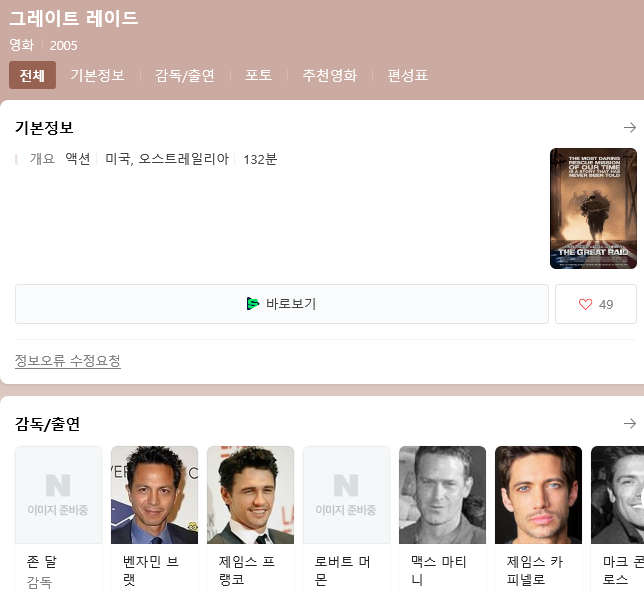The width and height of the screenshot is (644, 592).
Task: Go to the 포토 tab
Action: pyautogui.click(x=258, y=75)
